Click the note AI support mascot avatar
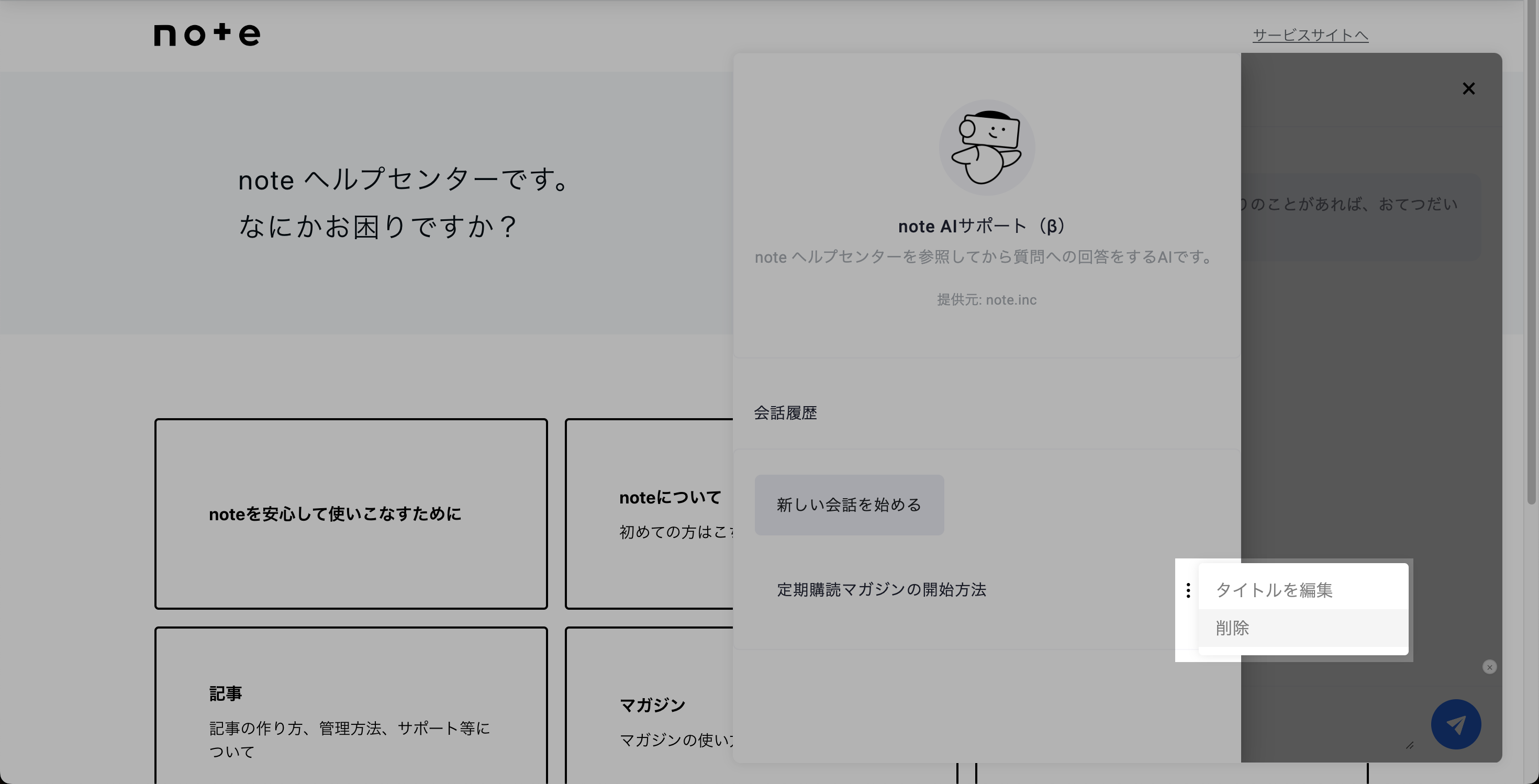The height and width of the screenshot is (784, 1539). [986, 148]
